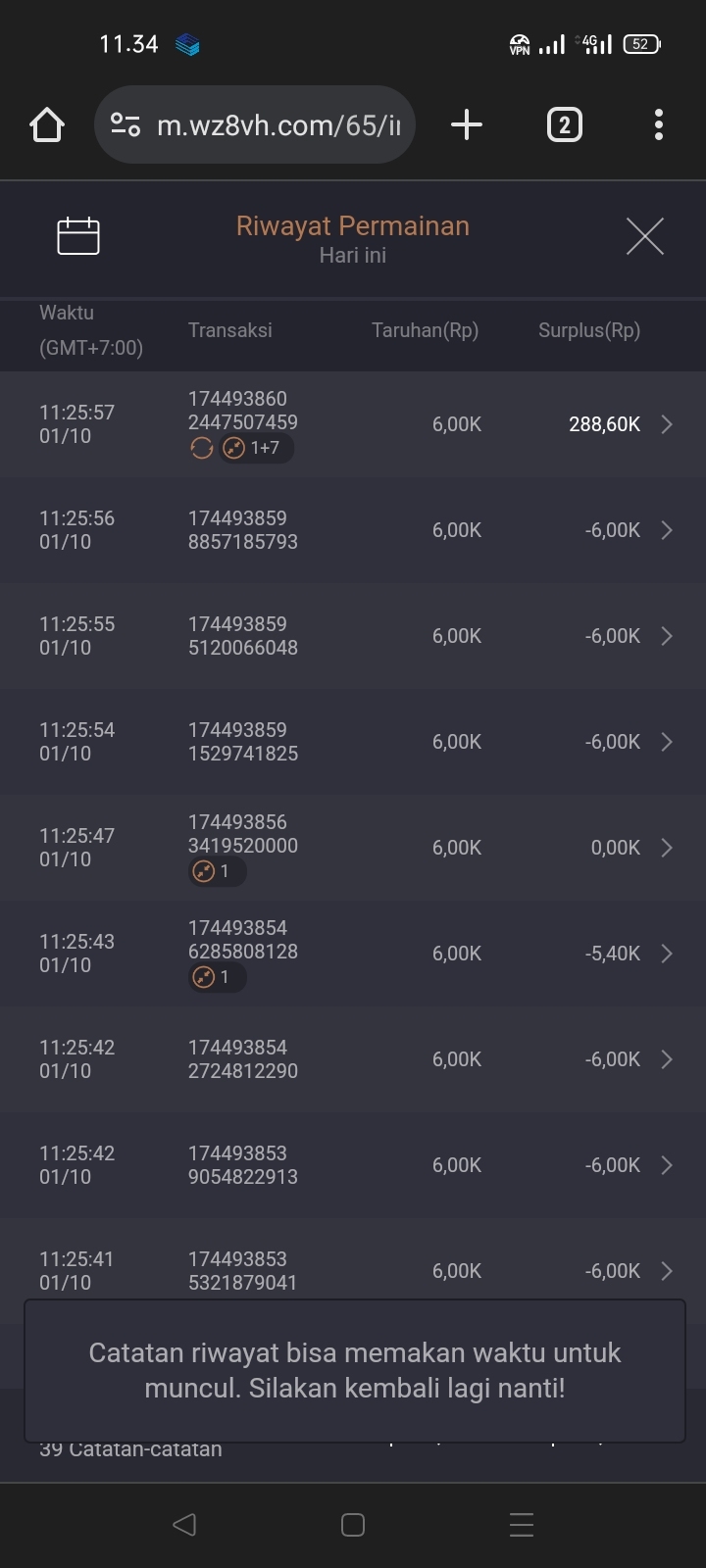Open the tab switcher showing 2 tabs
706x1568 pixels.
pyautogui.click(x=564, y=124)
